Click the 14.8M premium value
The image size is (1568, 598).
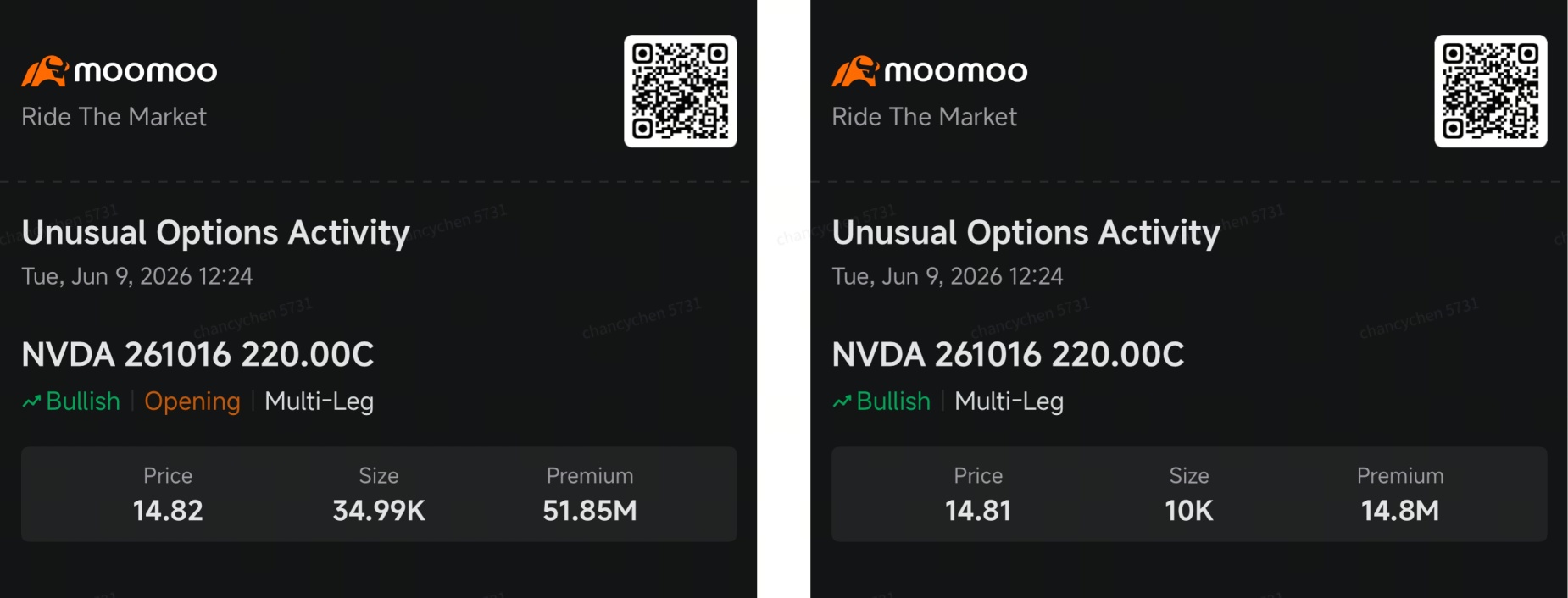pyautogui.click(x=1400, y=511)
